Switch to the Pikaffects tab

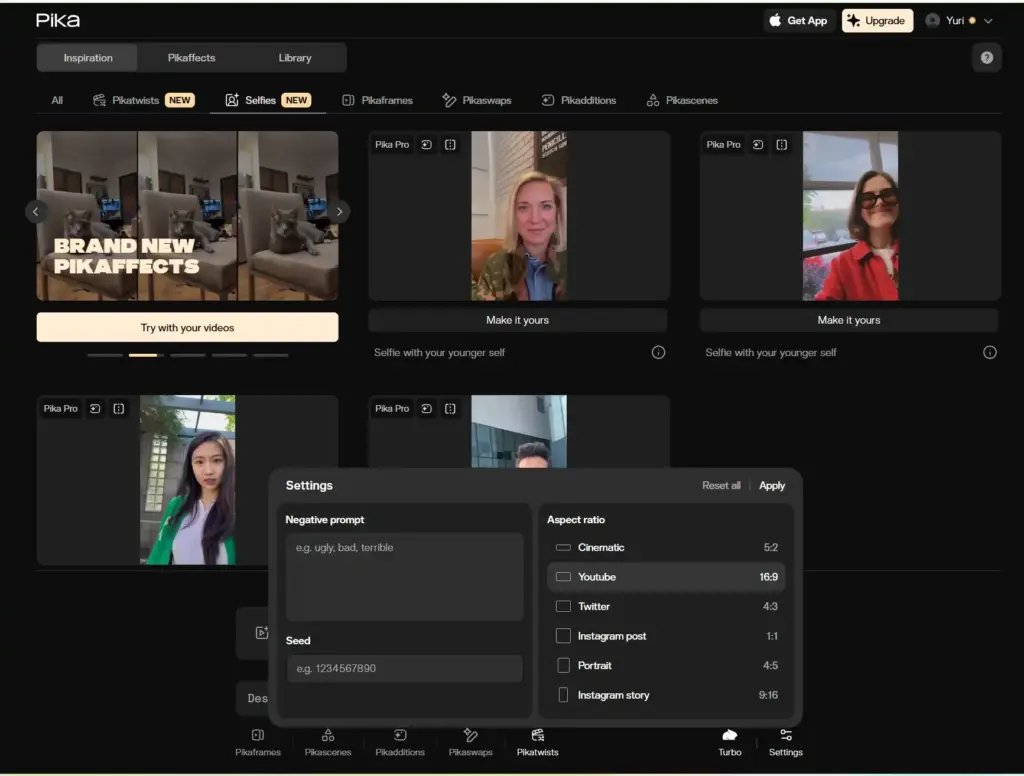click(x=191, y=58)
